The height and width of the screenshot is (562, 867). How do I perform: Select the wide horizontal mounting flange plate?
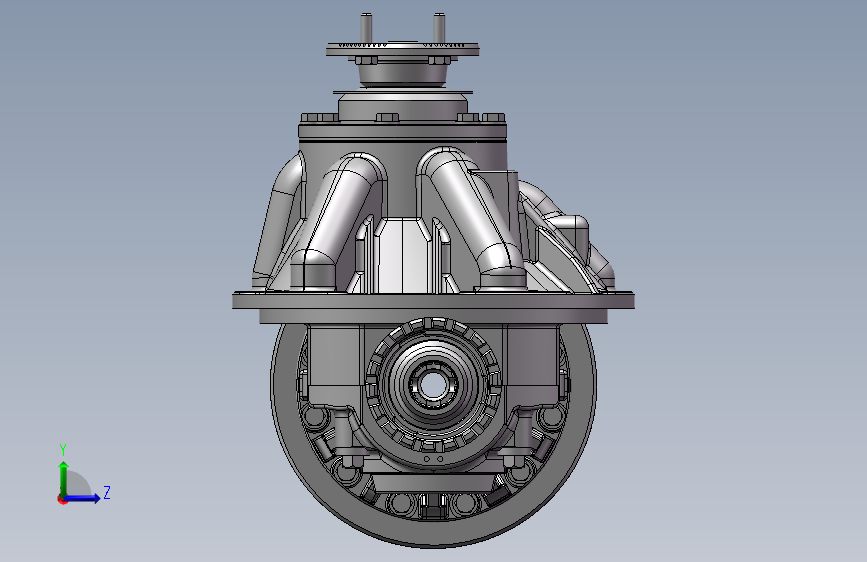click(434, 301)
